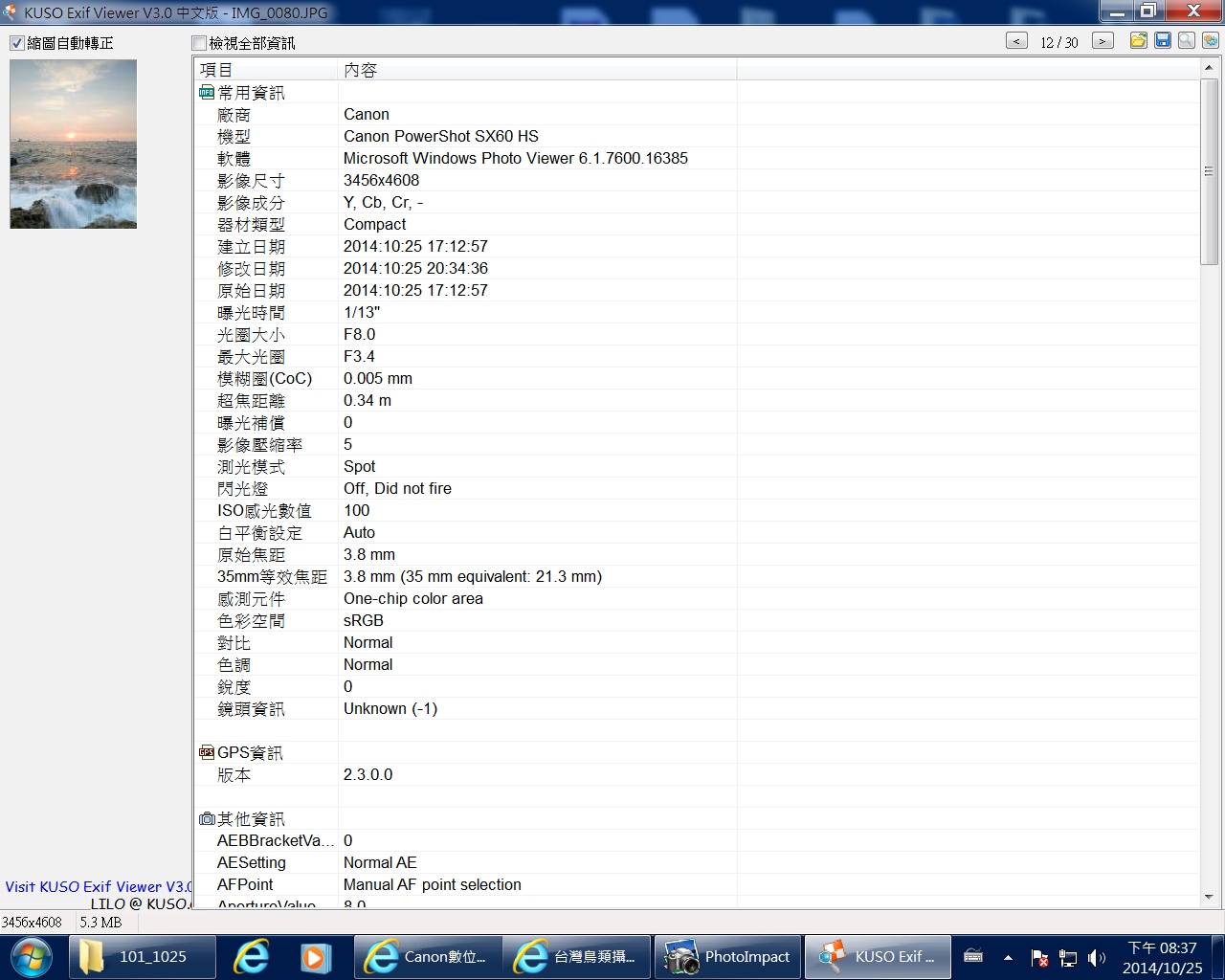This screenshot has height=980, width=1225.
Task: Click the GPS資訊 section icon
Action: pyautogui.click(x=206, y=752)
